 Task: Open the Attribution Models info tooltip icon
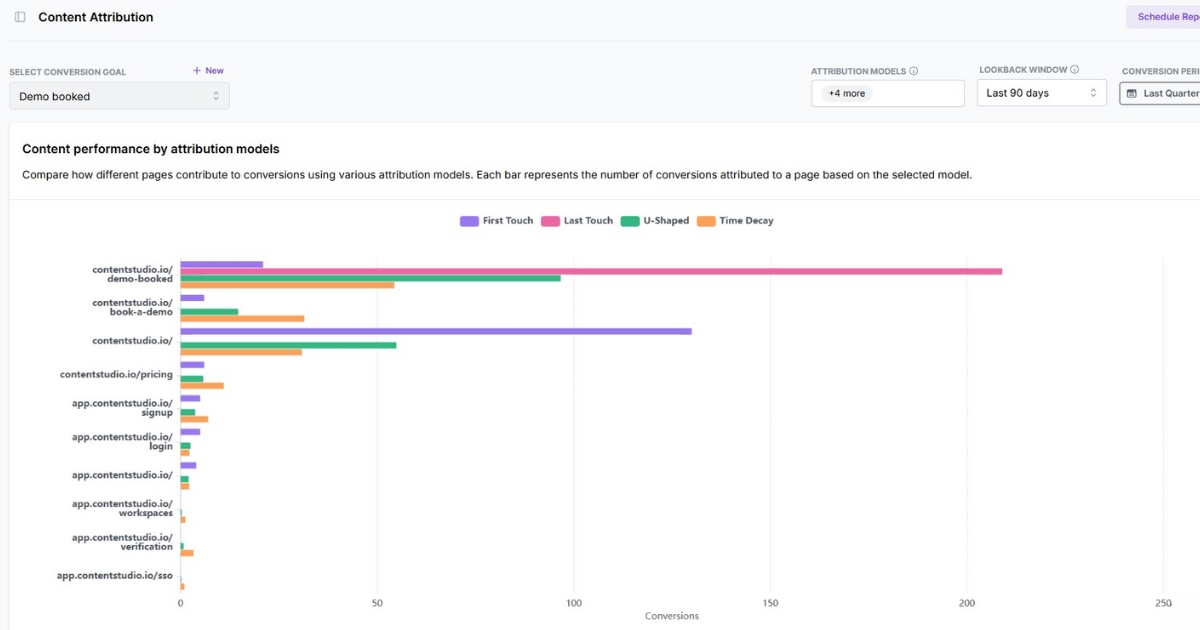[x=913, y=71]
